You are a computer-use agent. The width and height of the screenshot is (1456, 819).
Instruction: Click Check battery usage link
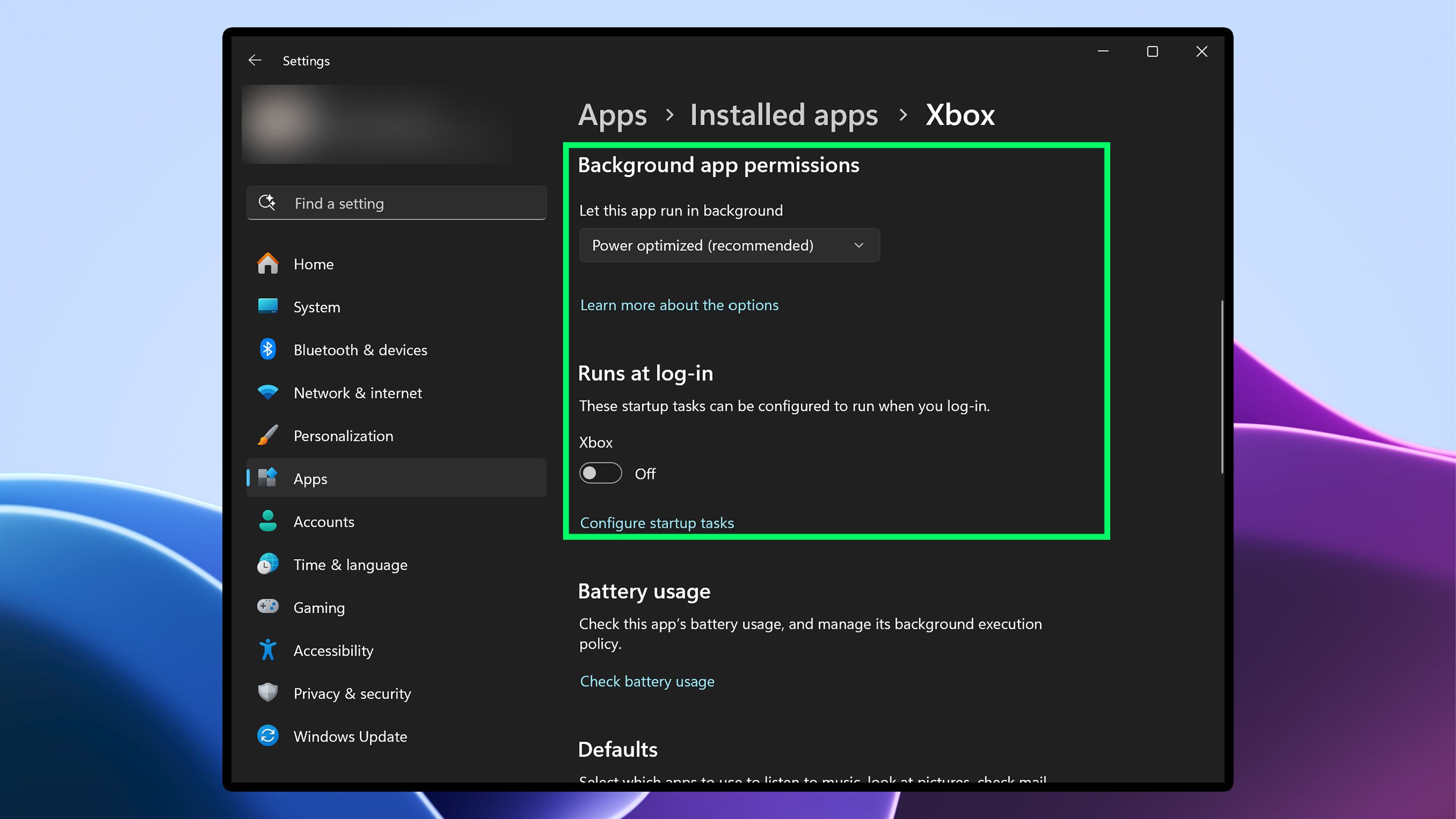click(647, 681)
